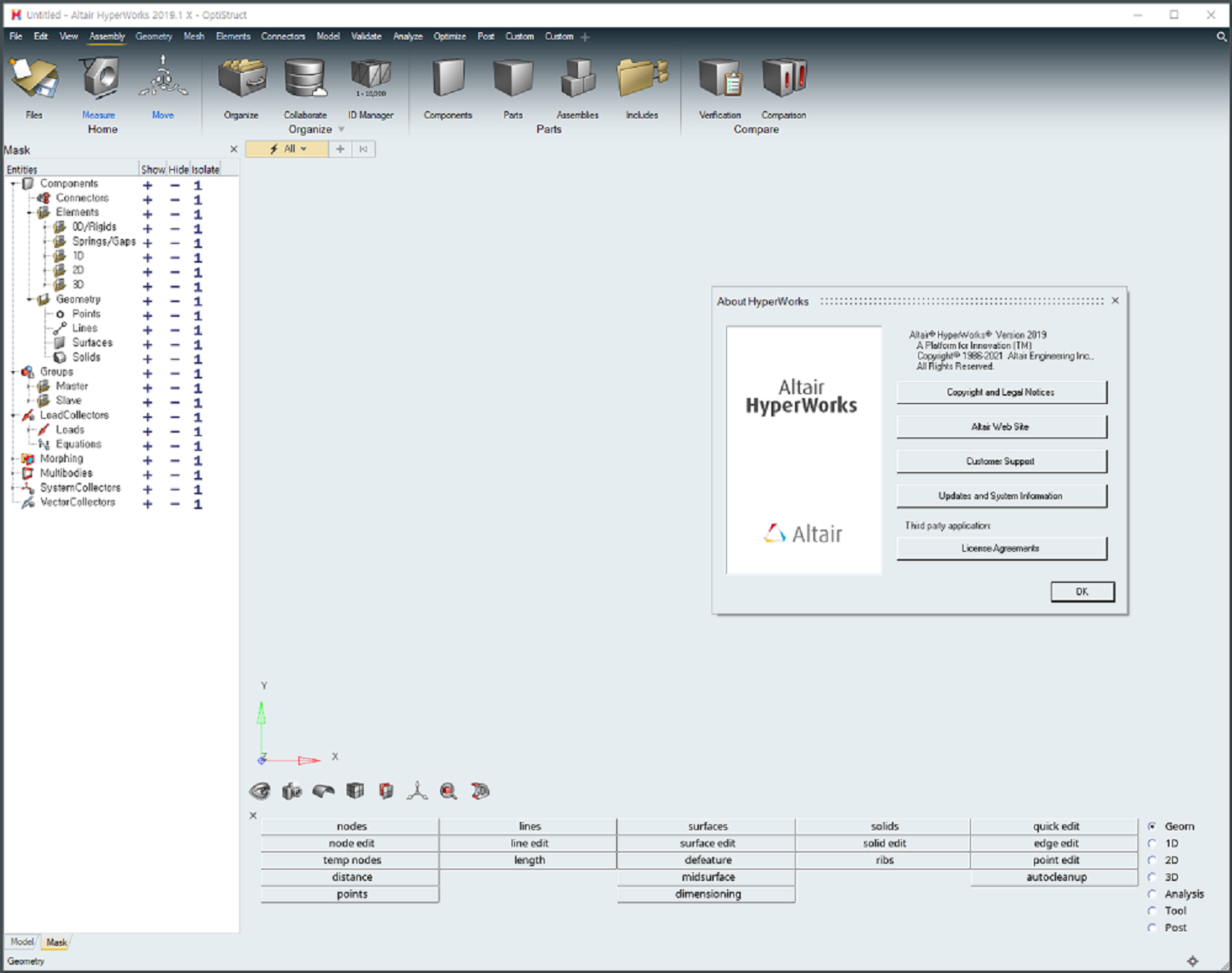Collapse the LoadCollectors tree node
The height and width of the screenshot is (973, 1232).
pyautogui.click(x=14, y=415)
